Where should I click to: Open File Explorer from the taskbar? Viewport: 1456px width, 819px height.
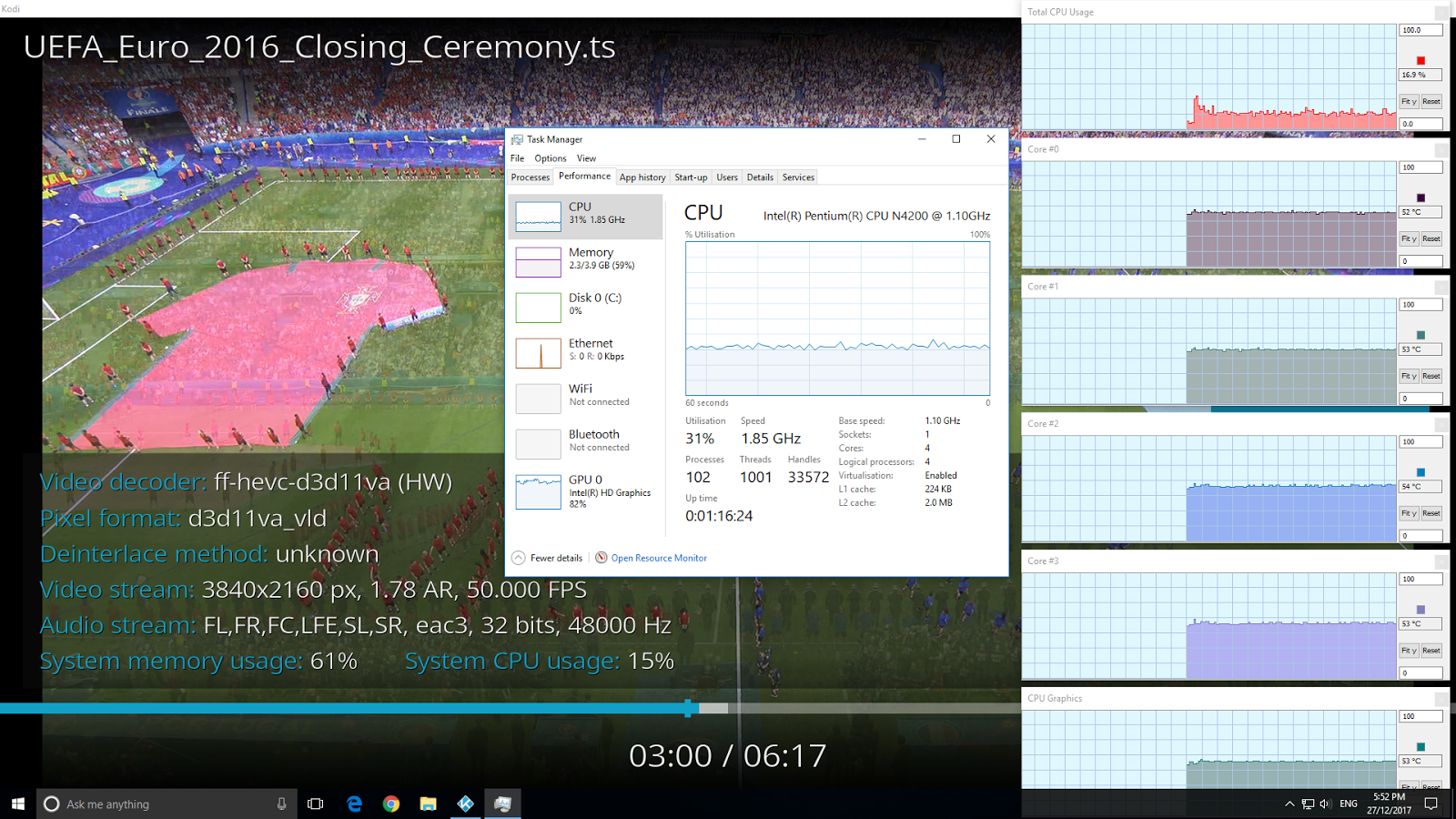428,804
